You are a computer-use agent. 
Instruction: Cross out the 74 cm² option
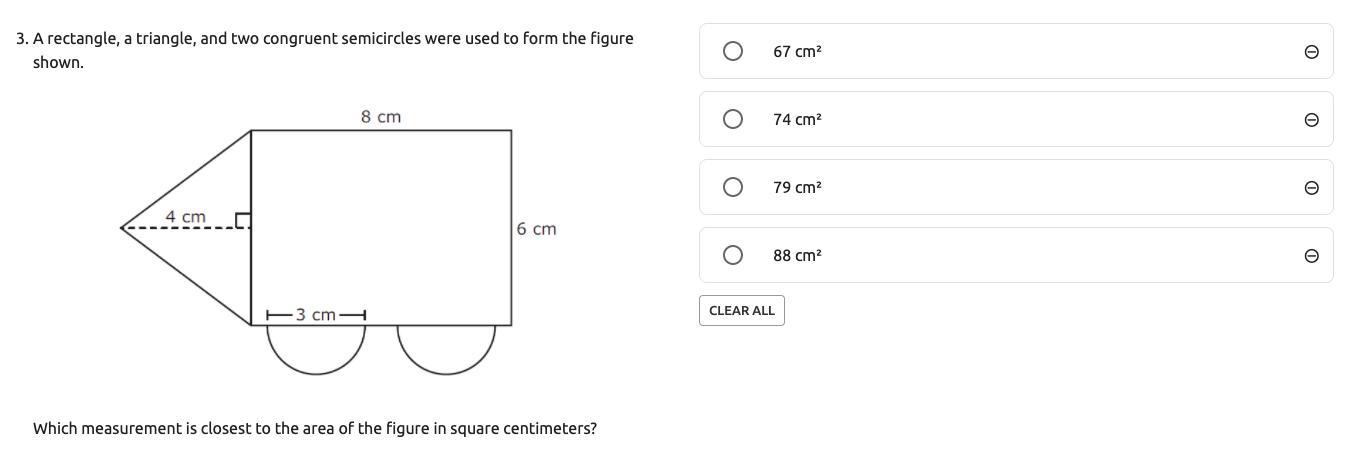tap(1311, 120)
